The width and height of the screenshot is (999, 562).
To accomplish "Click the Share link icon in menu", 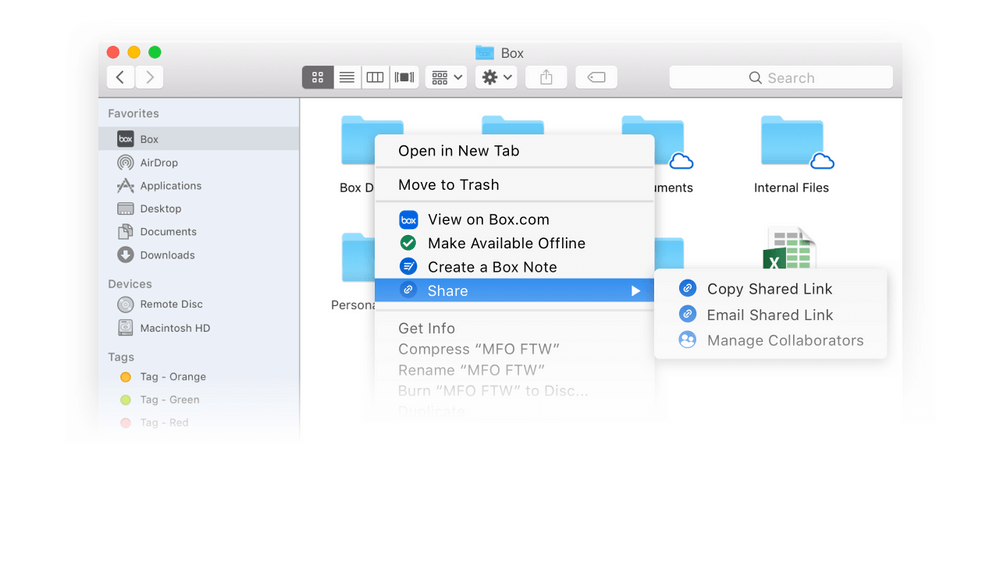I will click(x=408, y=290).
